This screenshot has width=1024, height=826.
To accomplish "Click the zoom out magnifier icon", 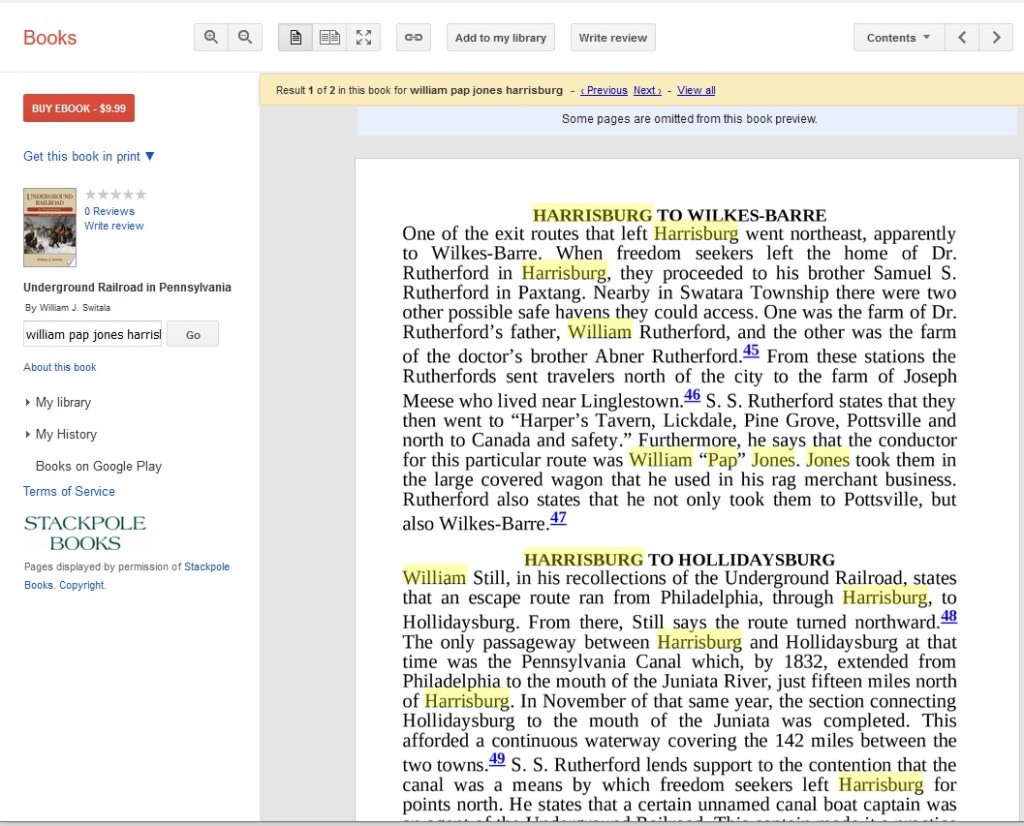I will [244, 38].
